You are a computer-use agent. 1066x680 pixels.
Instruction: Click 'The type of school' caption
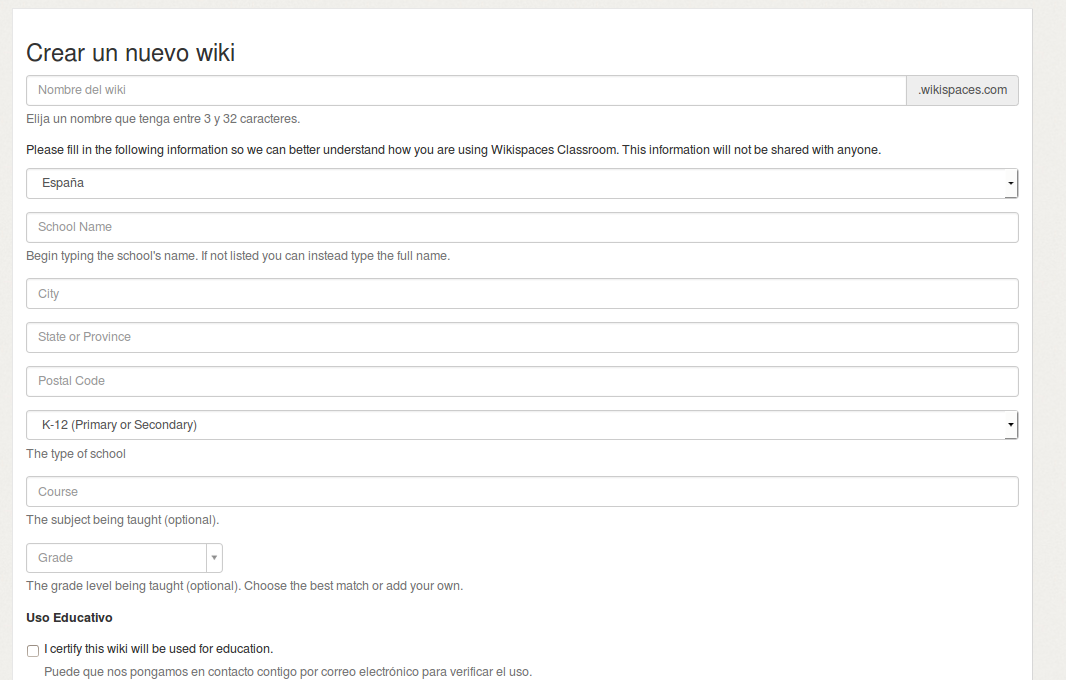76,454
